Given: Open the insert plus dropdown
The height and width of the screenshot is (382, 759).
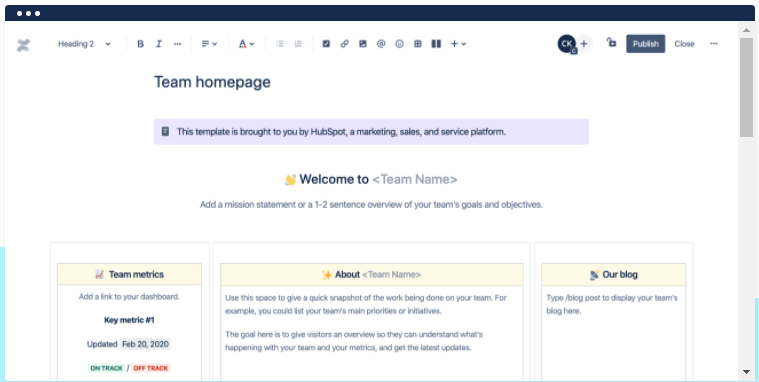Looking at the screenshot, I should coord(458,44).
